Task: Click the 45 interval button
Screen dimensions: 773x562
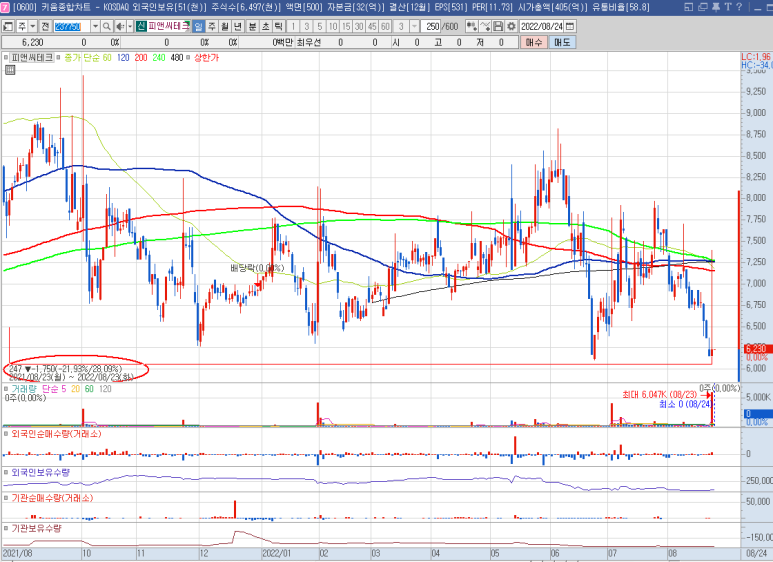Action: [x=372, y=26]
